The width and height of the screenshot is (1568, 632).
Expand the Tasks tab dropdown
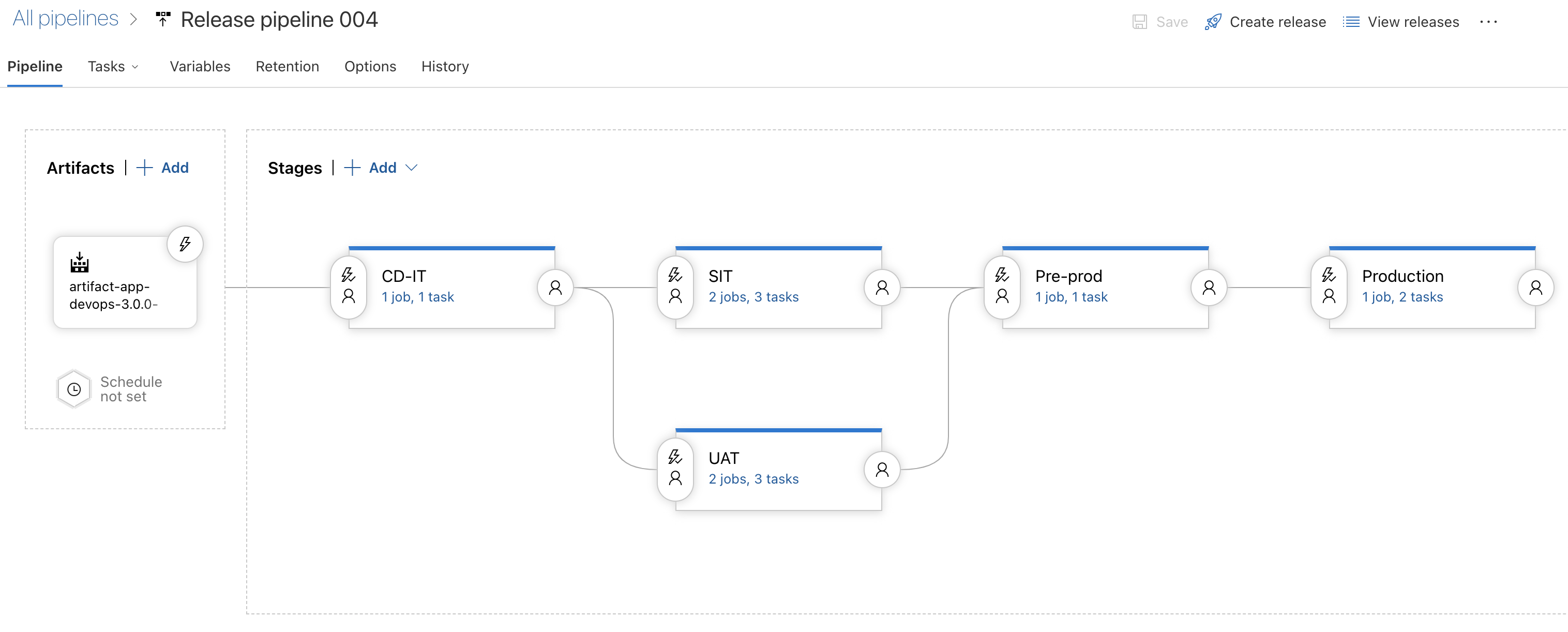[x=114, y=66]
